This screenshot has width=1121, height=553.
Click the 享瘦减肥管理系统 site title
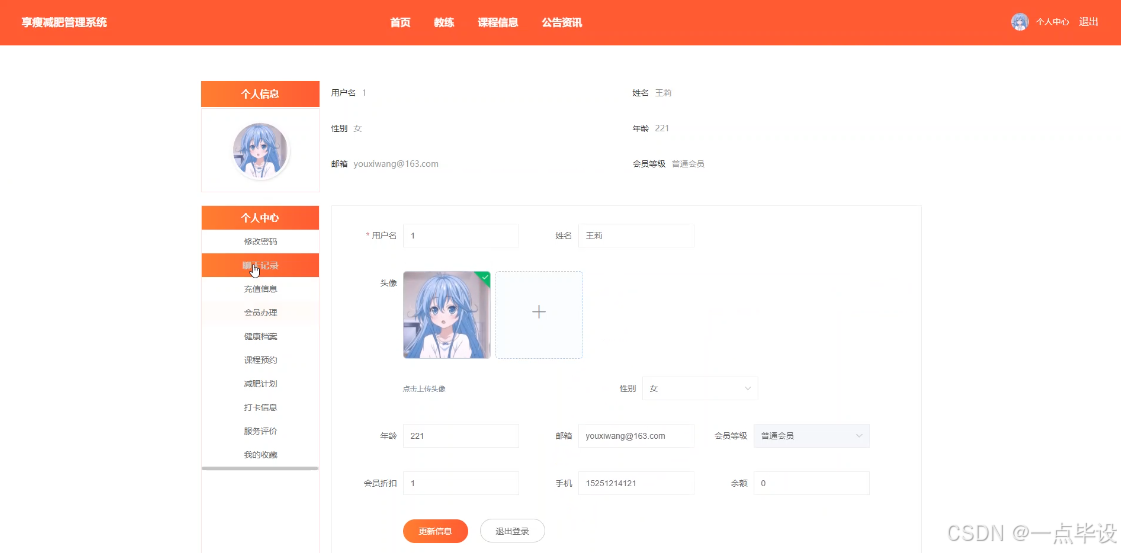[x=64, y=22]
